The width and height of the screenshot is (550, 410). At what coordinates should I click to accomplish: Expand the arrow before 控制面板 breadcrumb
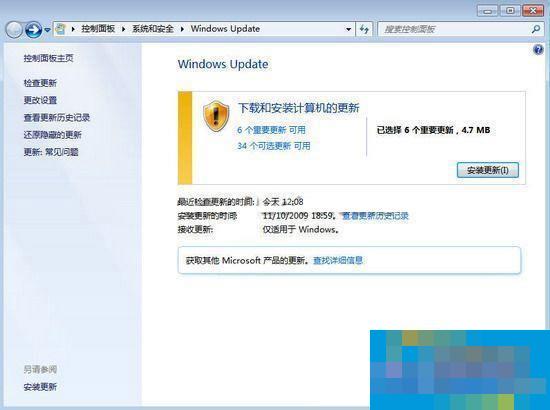pos(73,29)
